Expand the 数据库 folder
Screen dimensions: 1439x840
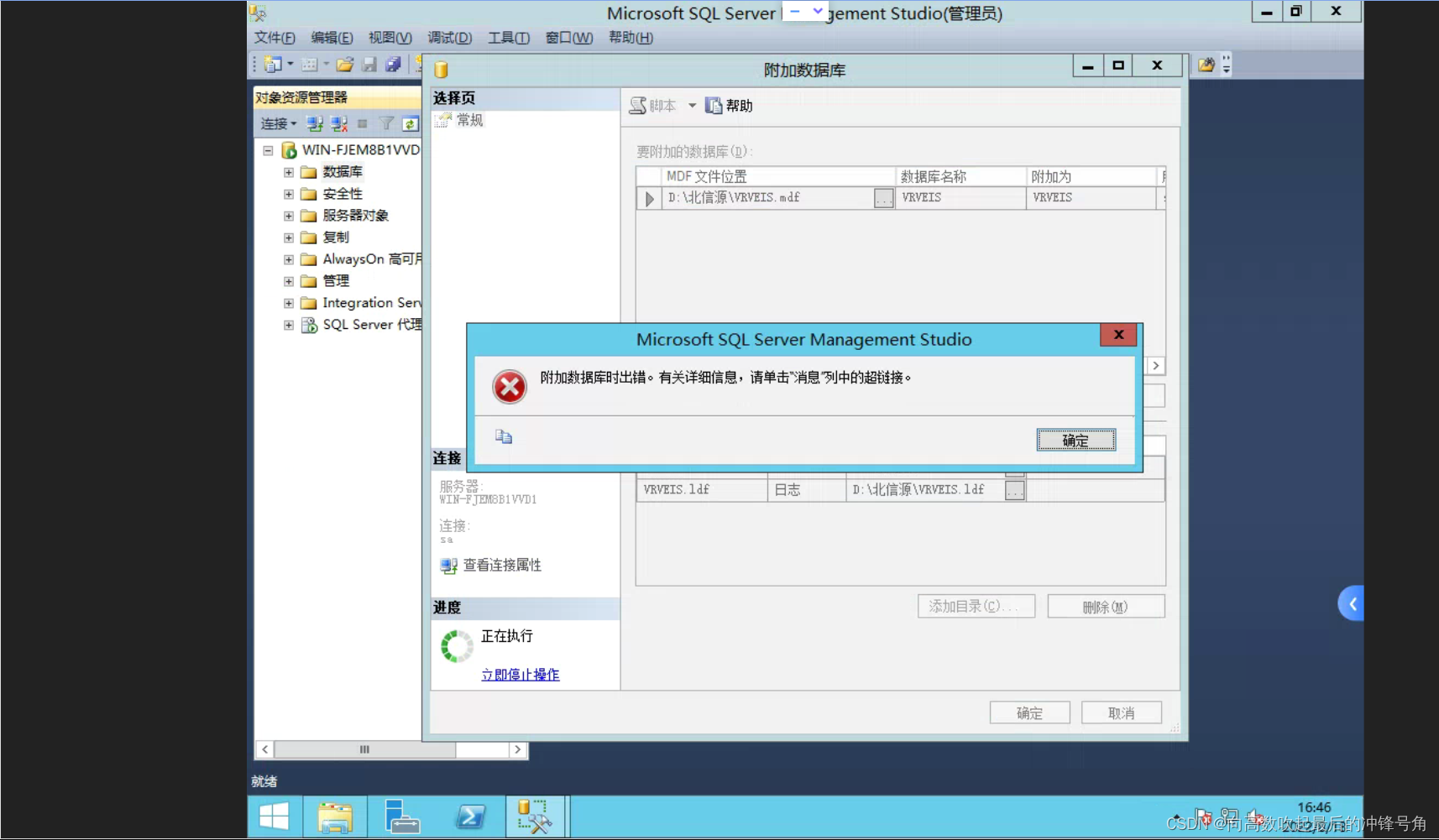(x=289, y=172)
